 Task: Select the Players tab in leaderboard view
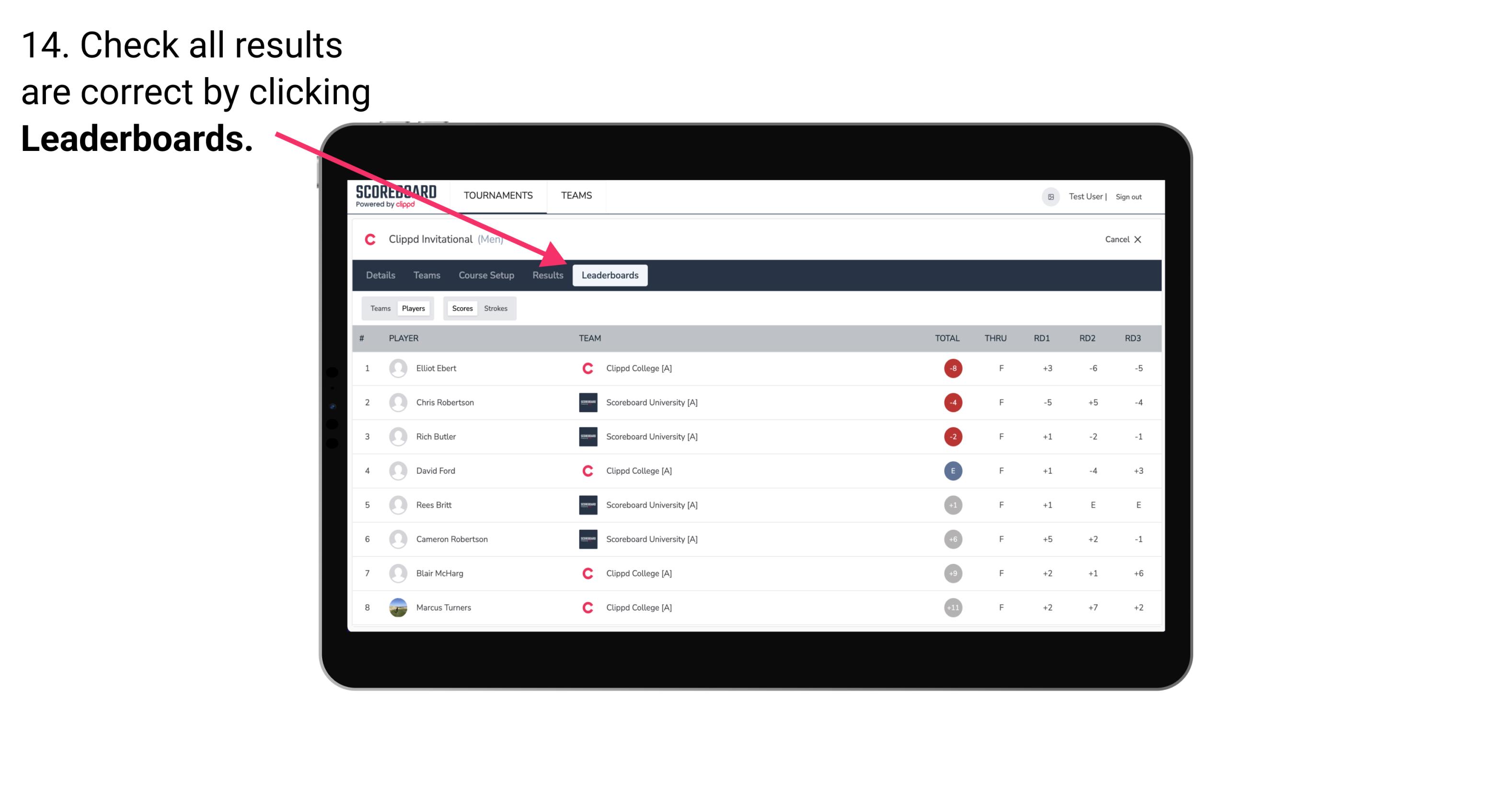413,308
